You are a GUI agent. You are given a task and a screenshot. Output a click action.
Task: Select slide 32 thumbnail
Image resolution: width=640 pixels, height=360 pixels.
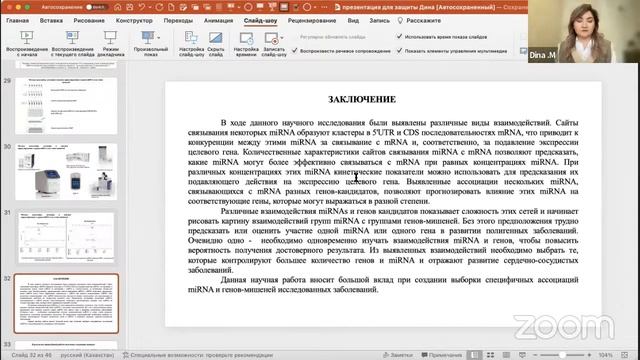click(66, 304)
